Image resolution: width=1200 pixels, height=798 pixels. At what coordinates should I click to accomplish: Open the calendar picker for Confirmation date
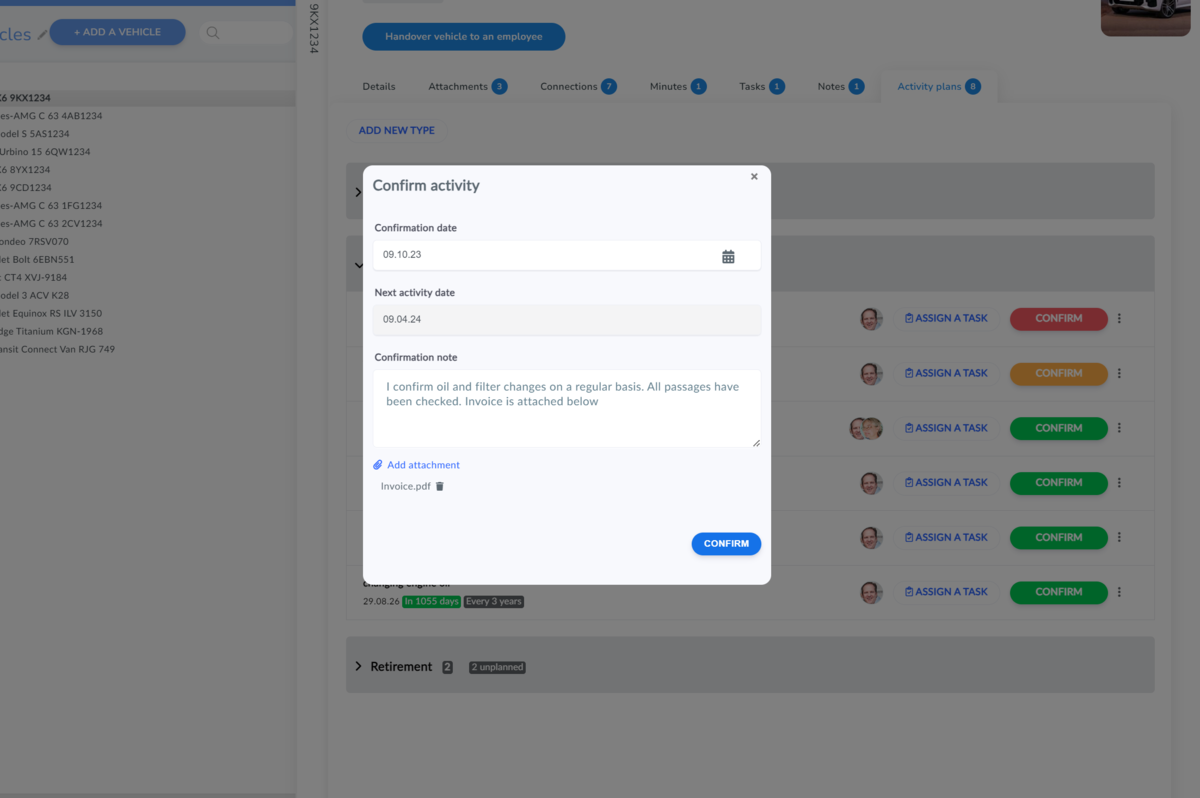728,256
